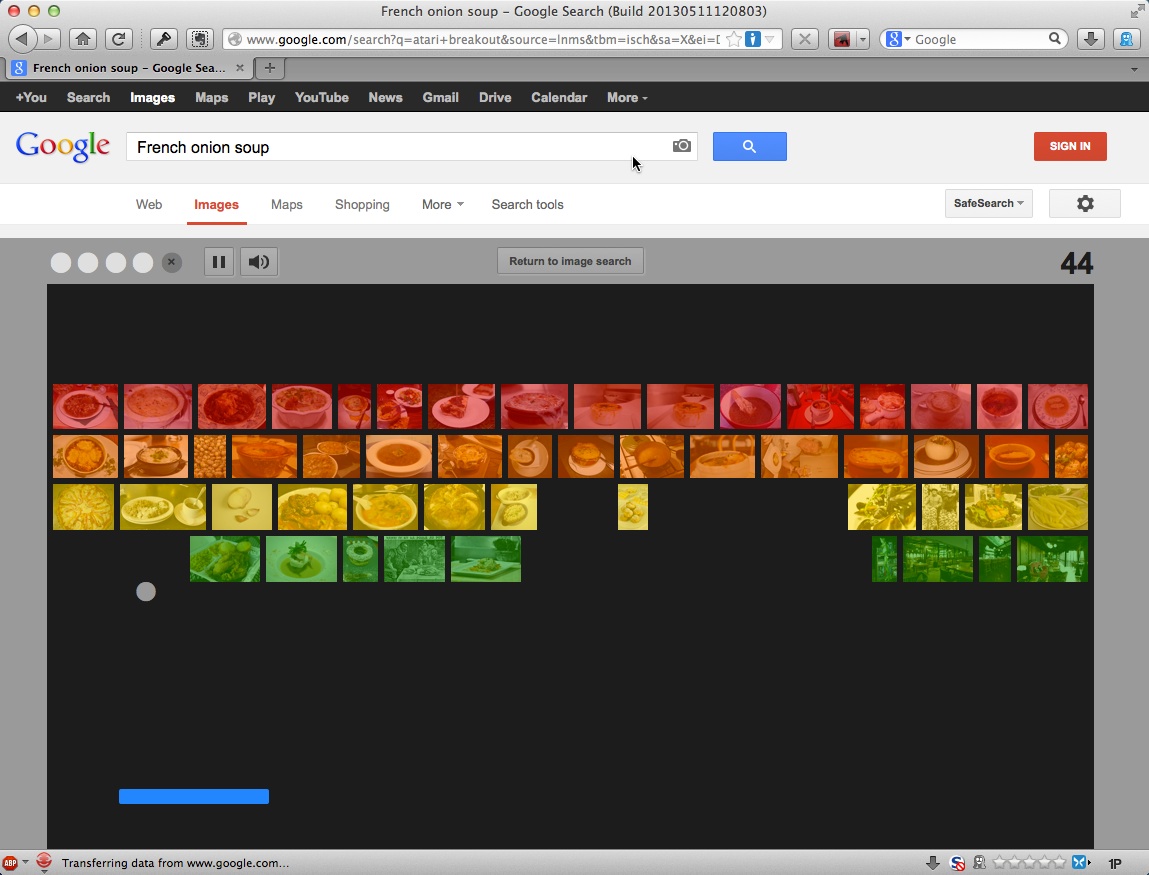
Task: Click the Adblock Plus icon in status bar
Action: click(x=10, y=863)
